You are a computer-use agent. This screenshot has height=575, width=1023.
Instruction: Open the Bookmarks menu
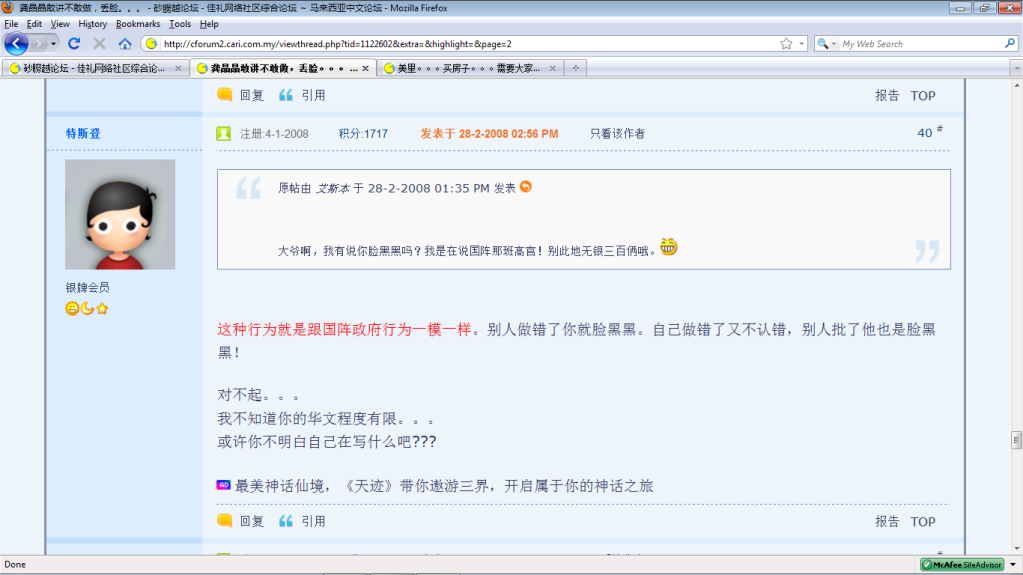tap(137, 23)
